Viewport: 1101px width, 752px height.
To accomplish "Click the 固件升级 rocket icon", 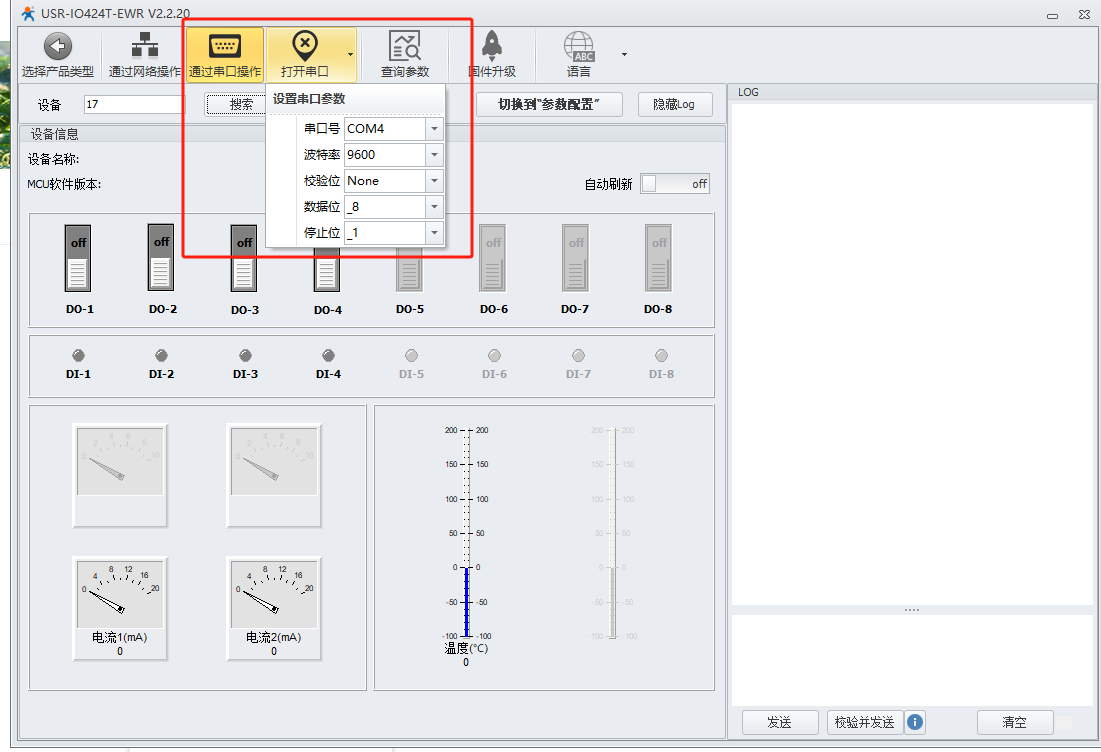I will click(491, 46).
